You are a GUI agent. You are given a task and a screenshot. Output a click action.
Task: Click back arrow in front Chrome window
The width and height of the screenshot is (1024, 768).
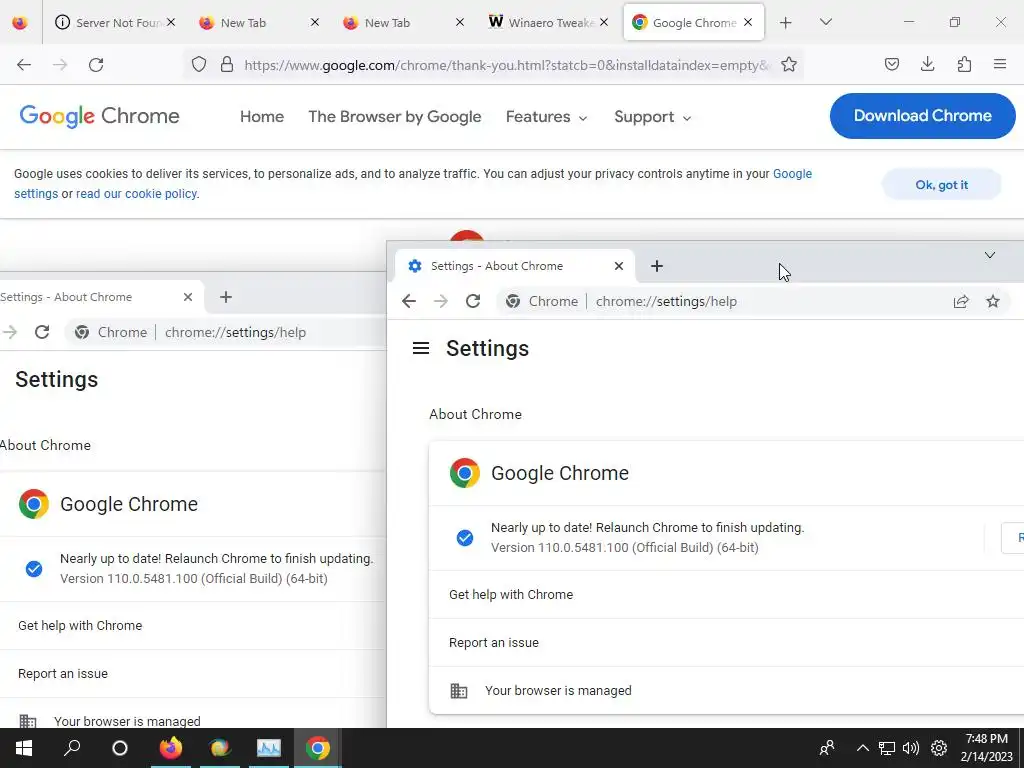click(409, 301)
